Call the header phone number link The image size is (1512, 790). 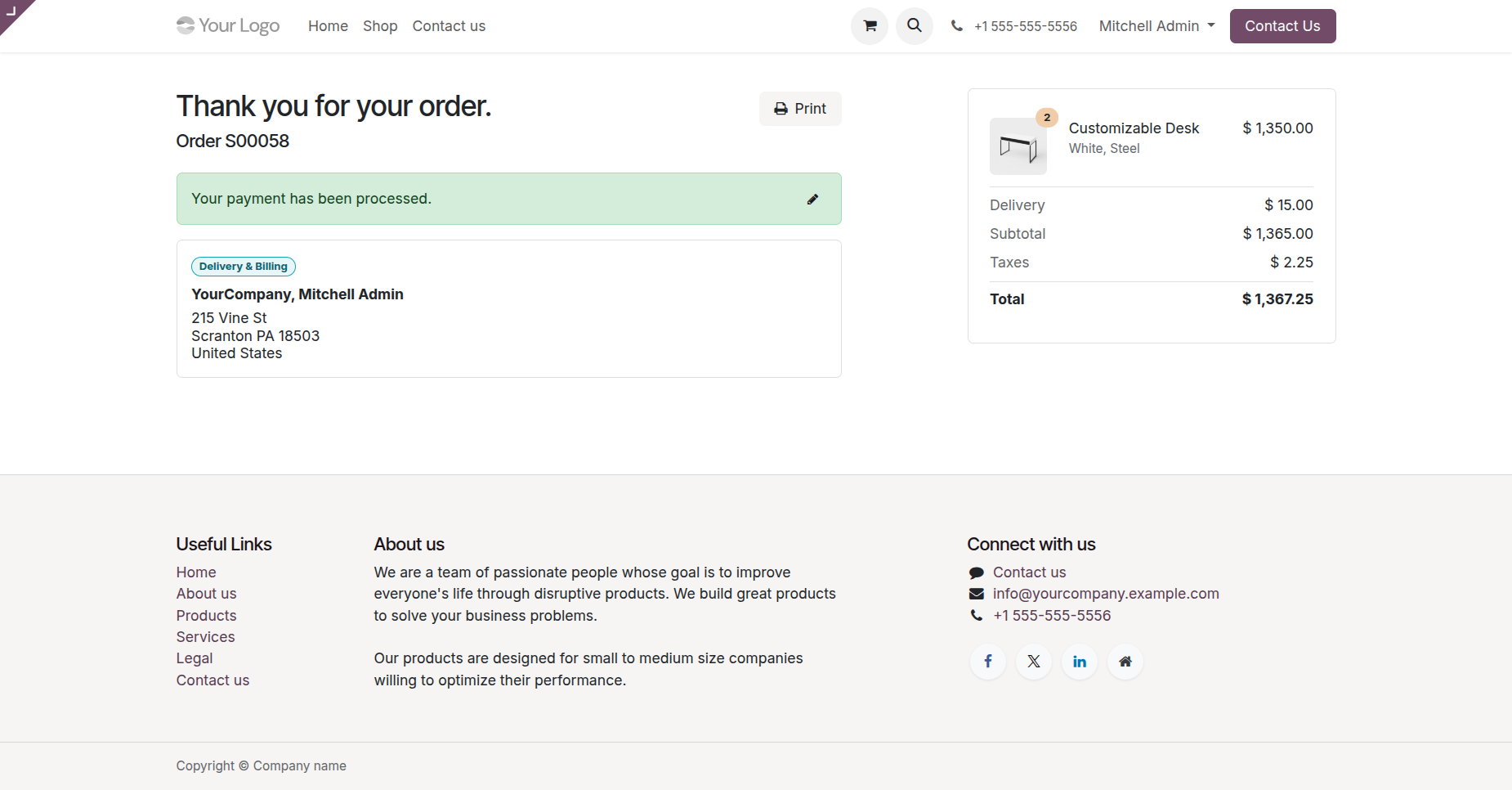point(1025,26)
